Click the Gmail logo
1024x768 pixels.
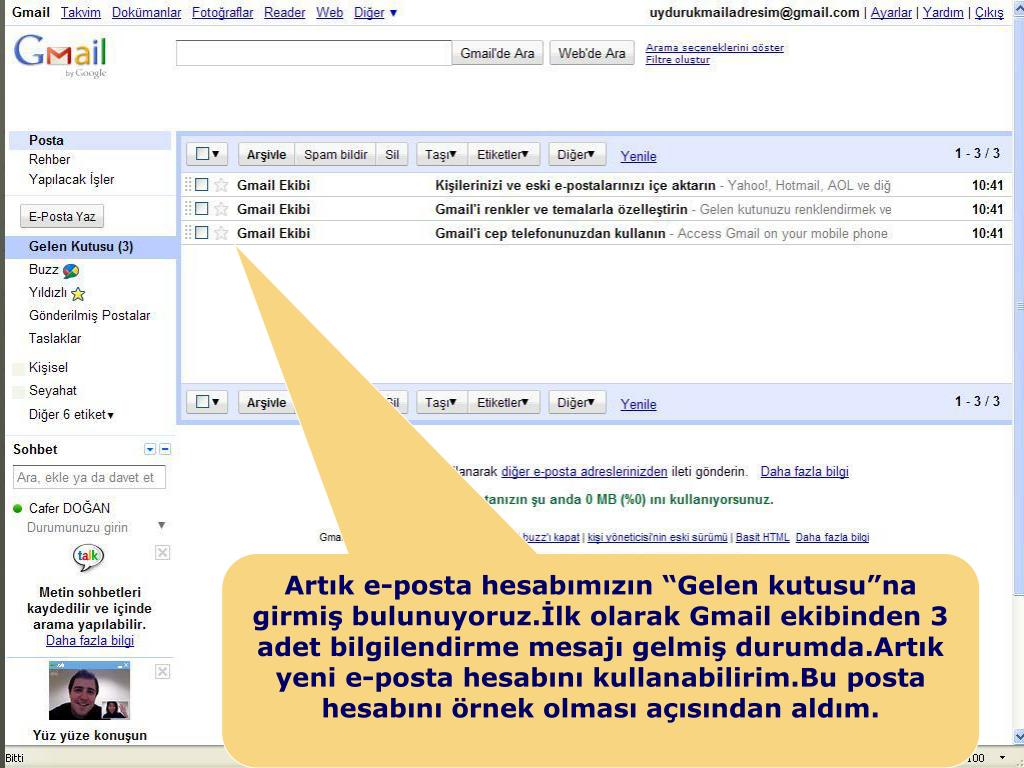click(60, 55)
